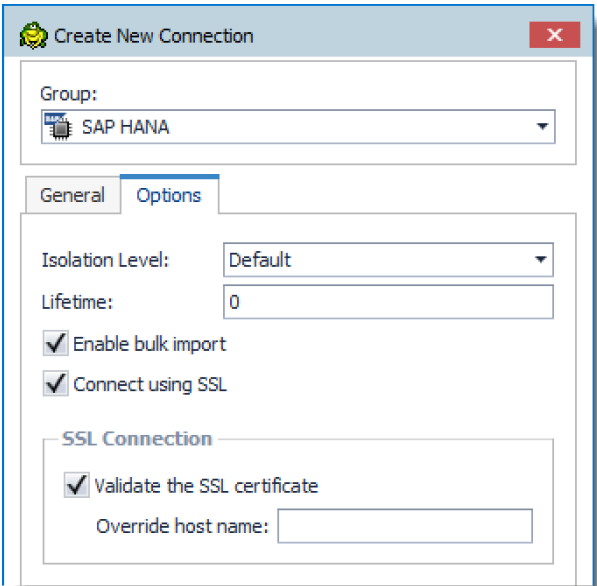The height and width of the screenshot is (586, 597).
Task: Uncheck the Connect using SSL checkbox
Action: (56, 384)
